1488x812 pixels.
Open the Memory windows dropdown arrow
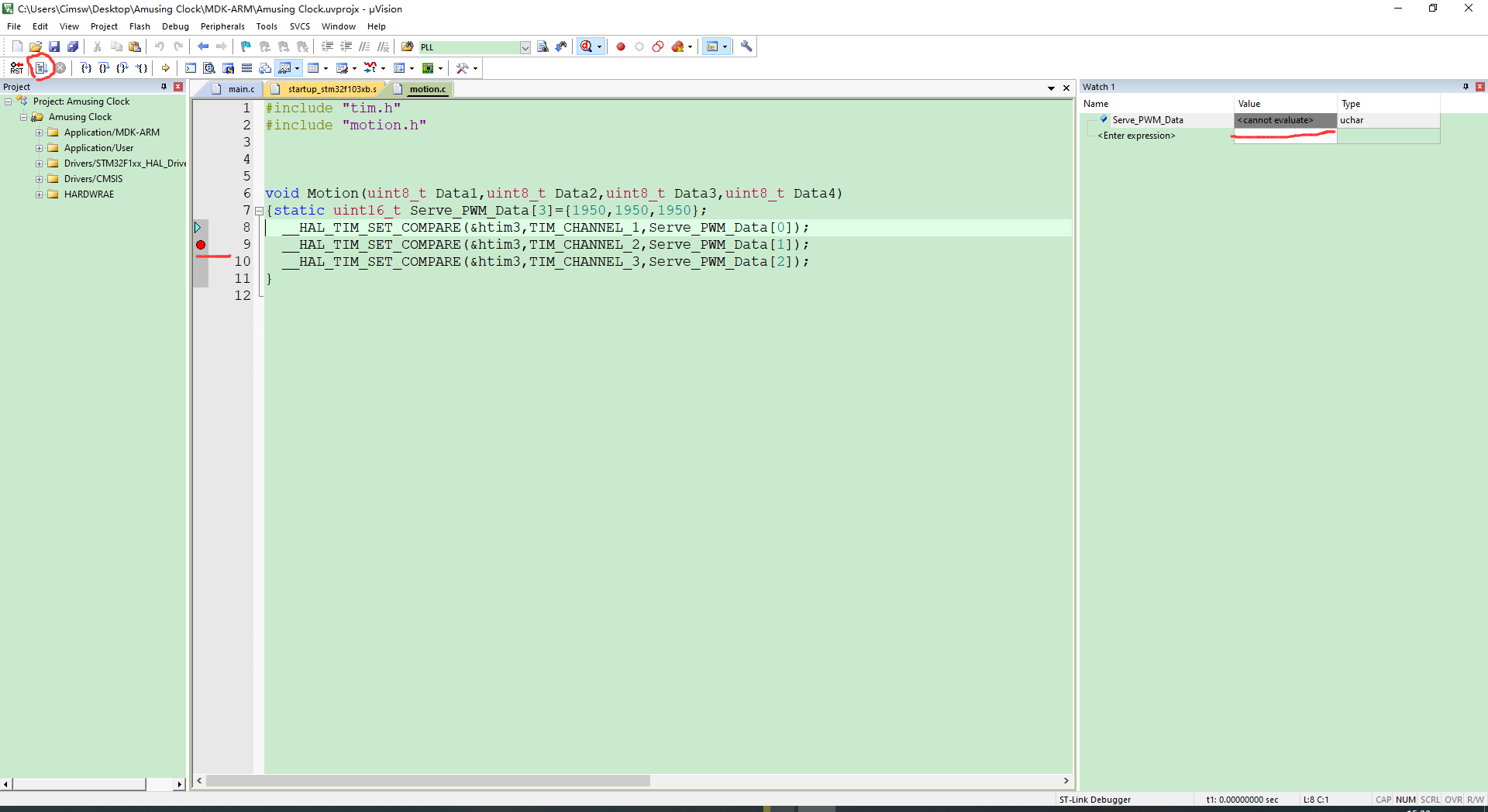(x=325, y=68)
